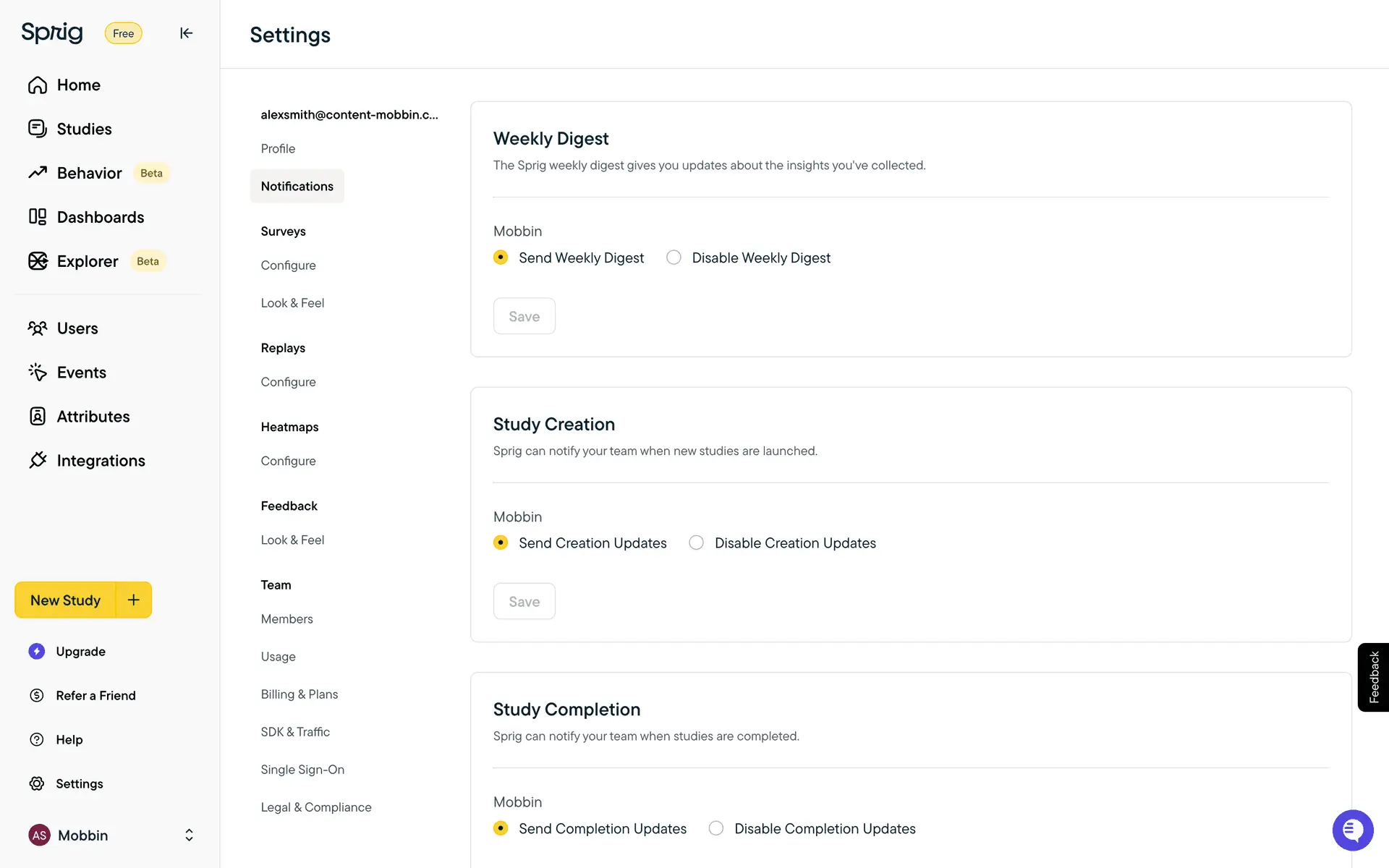Open the Dashboards panel icon
This screenshot has height=868, width=1389.
click(38, 217)
